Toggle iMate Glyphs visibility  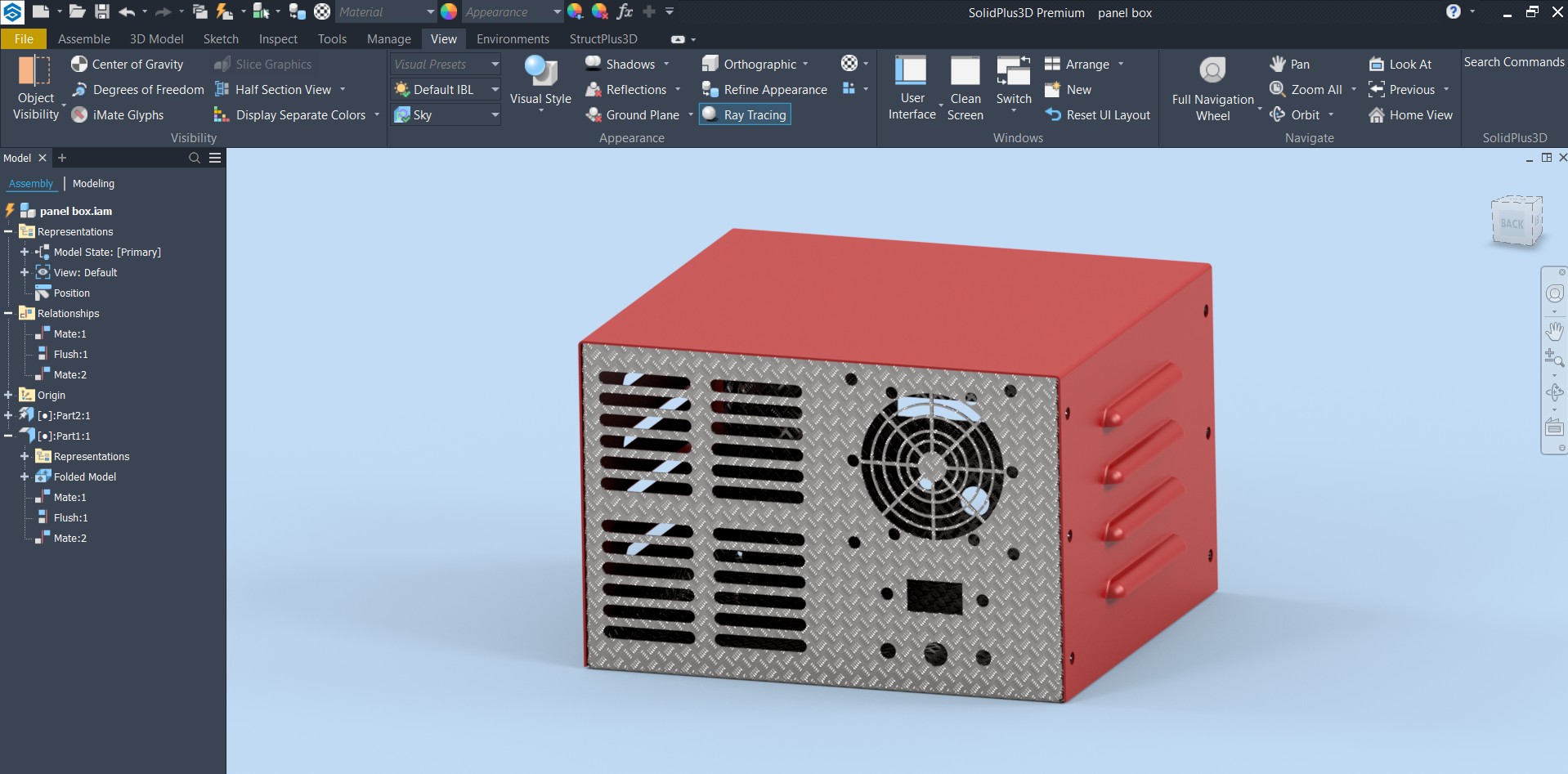click(118, 115)
